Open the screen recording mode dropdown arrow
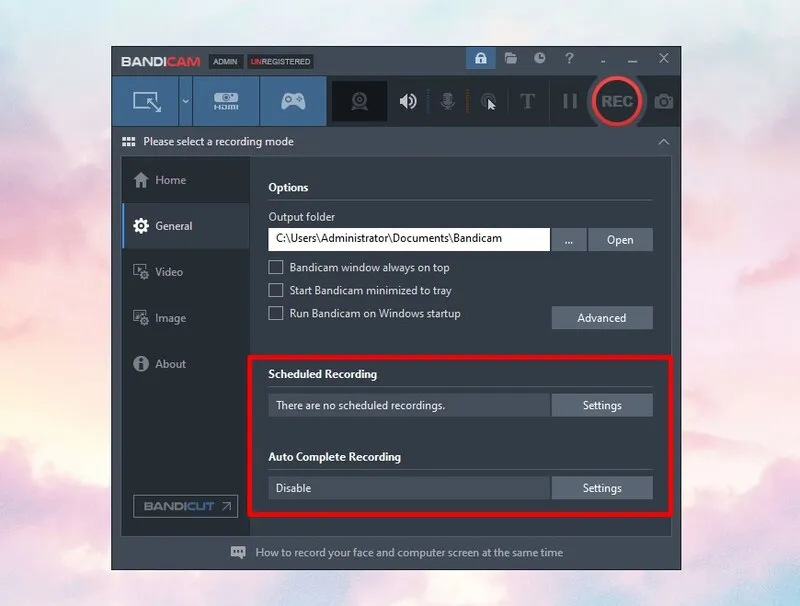800x606 pixels. (x=185, y=101)
